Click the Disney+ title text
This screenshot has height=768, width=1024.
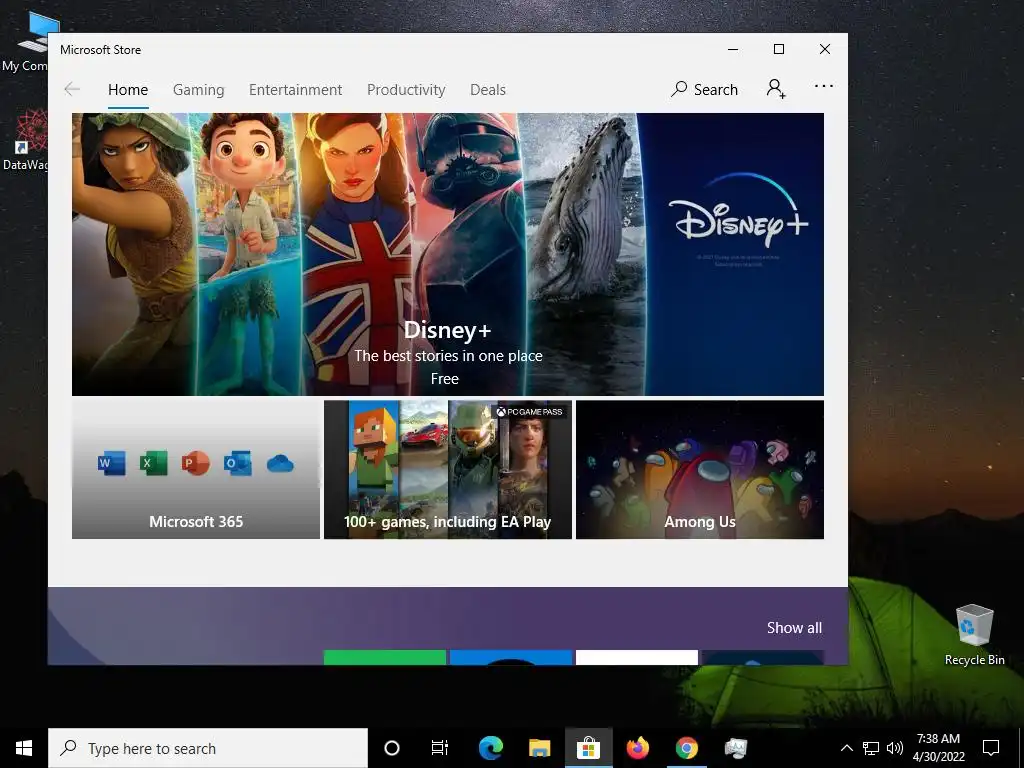coord(447,330)
